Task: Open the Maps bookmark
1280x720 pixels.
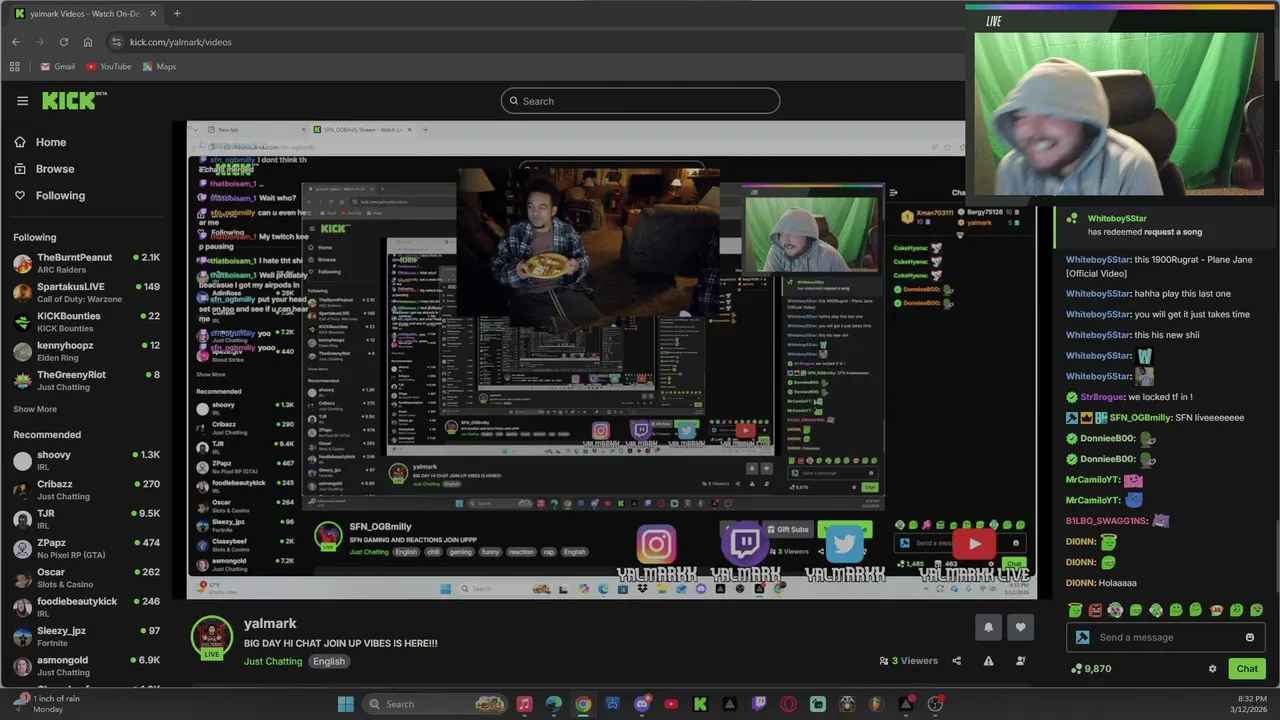Action: pos(159,67)
